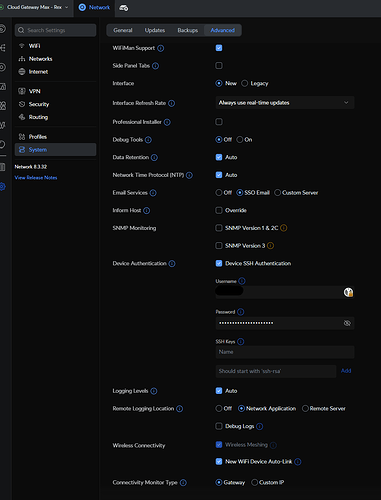Enable the Inform Host Override checkbox
Image resolution: width=381 pixels, height=500 pixels.
[x=219, y=210]
